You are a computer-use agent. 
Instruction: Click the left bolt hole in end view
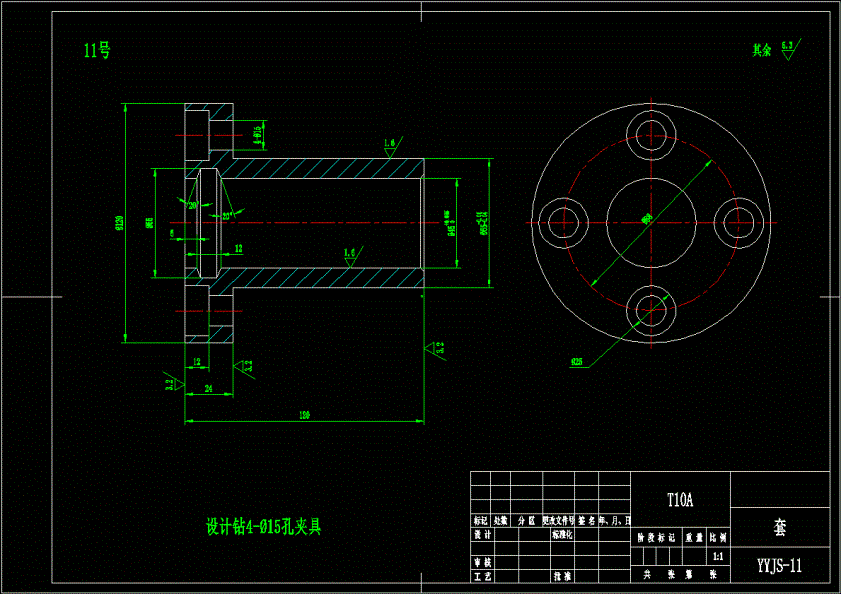click(563, 223)
